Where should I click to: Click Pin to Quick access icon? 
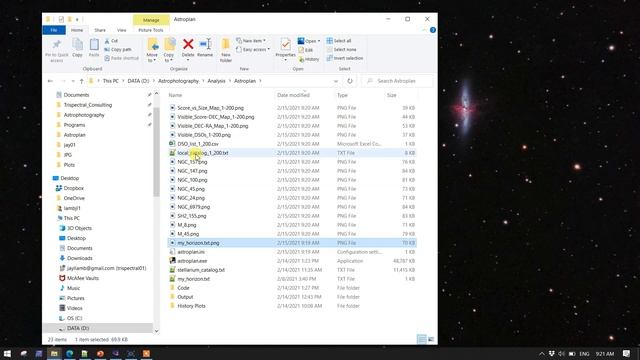pos(57,44)
